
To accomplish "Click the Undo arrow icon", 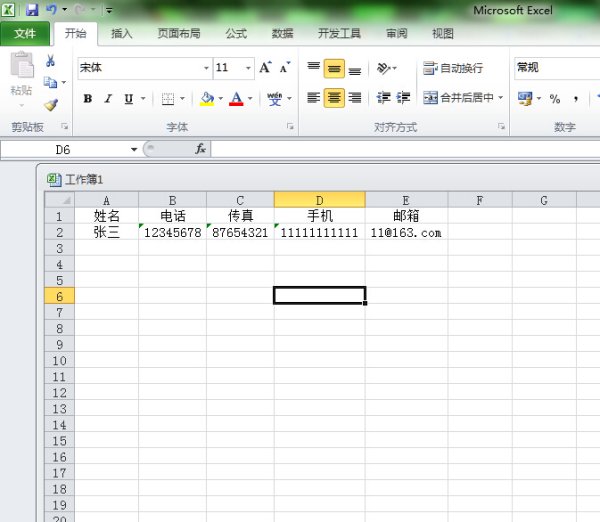I will [x=51, y=10].
